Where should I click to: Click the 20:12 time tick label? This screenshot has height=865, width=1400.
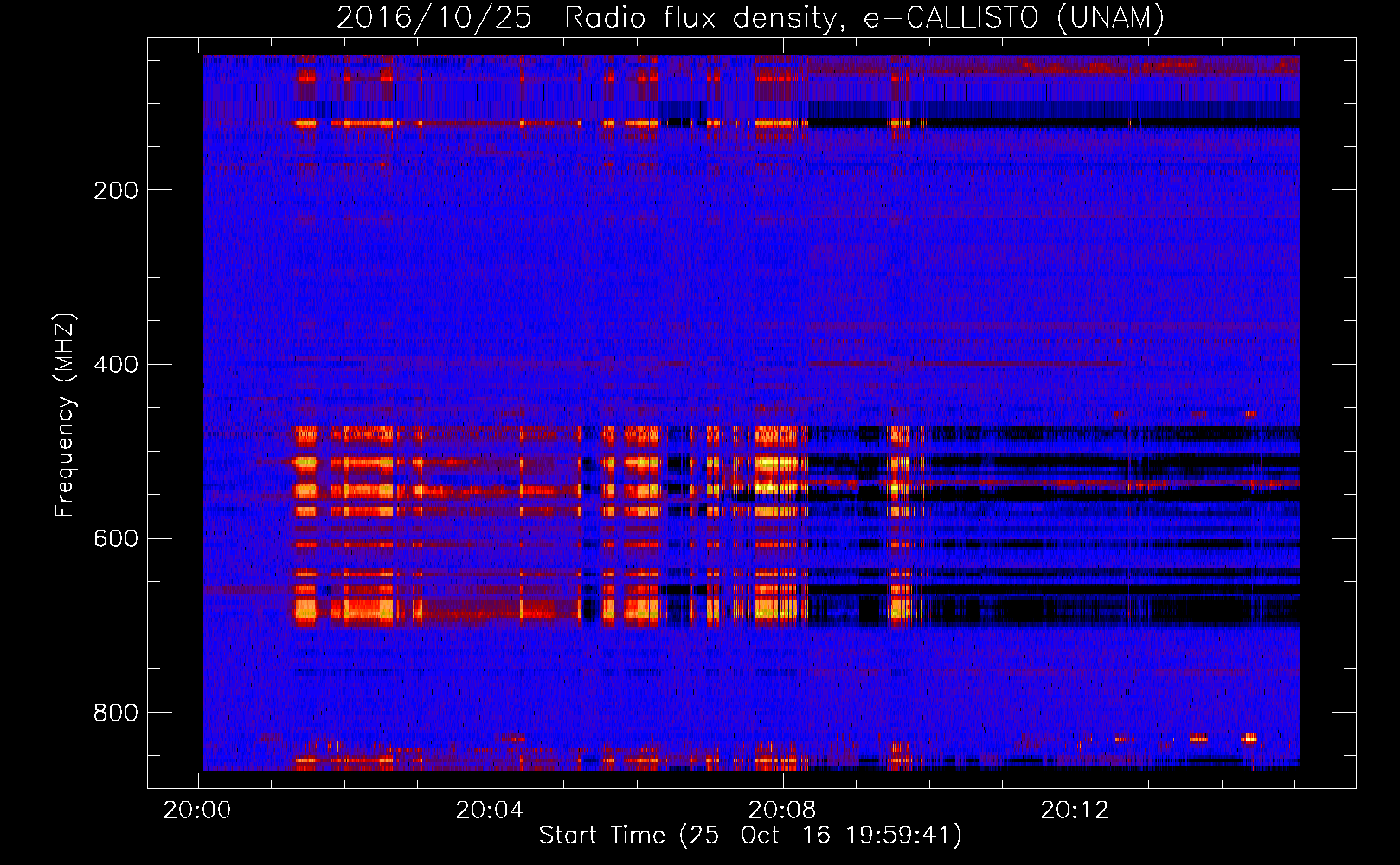click(x=1075, y=811)
